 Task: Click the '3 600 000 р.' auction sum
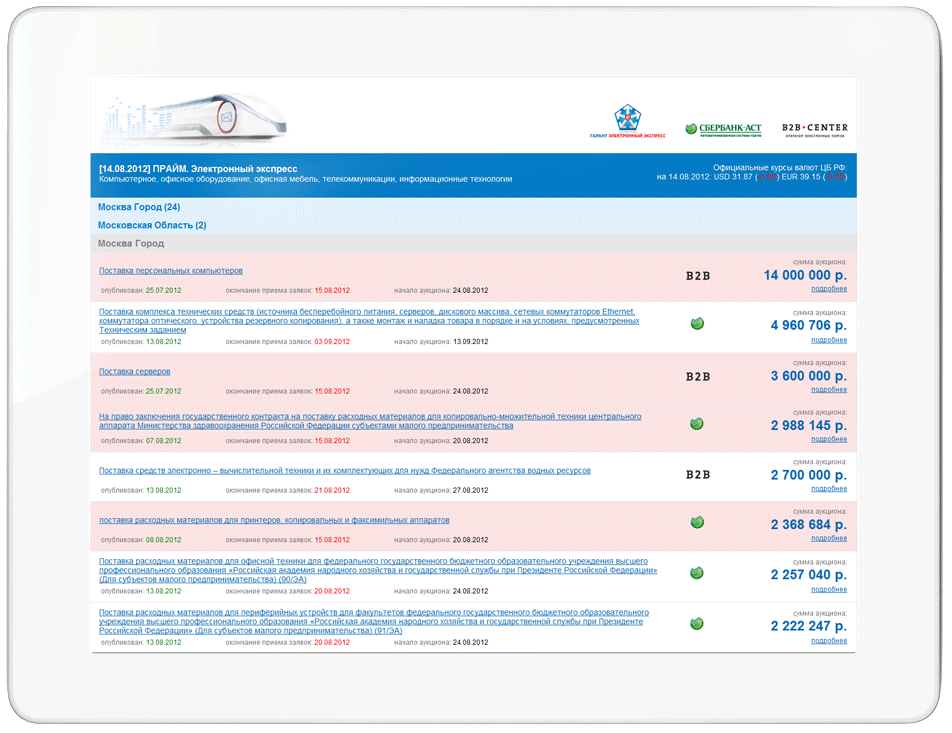pos(809,376)
